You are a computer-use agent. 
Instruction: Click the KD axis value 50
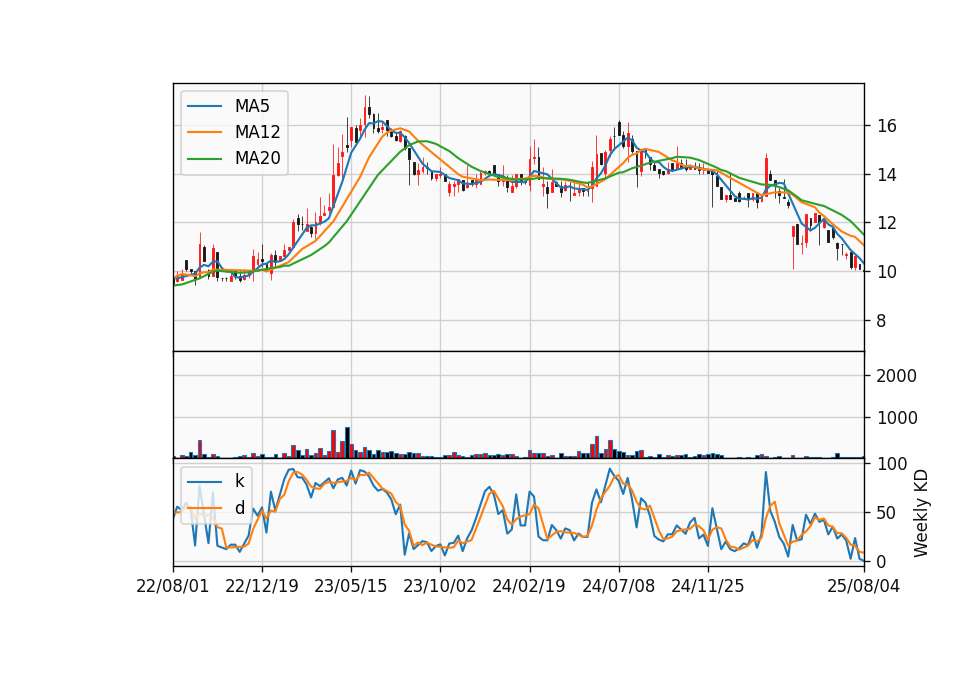887,513
